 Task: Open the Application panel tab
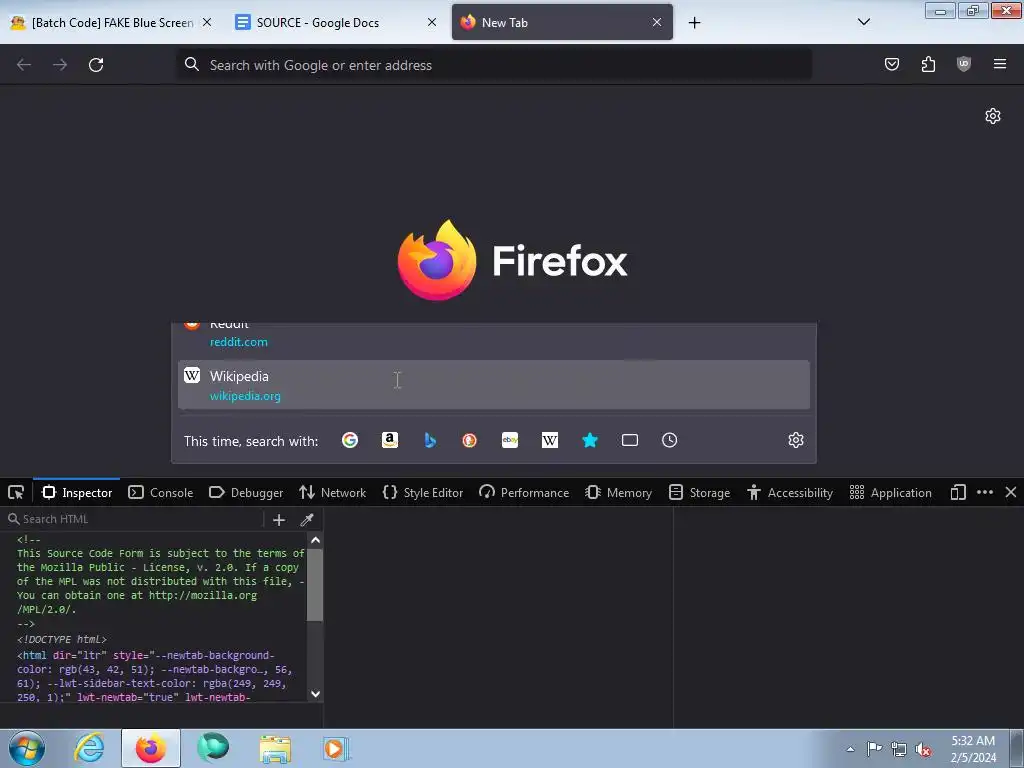point(890,492)
